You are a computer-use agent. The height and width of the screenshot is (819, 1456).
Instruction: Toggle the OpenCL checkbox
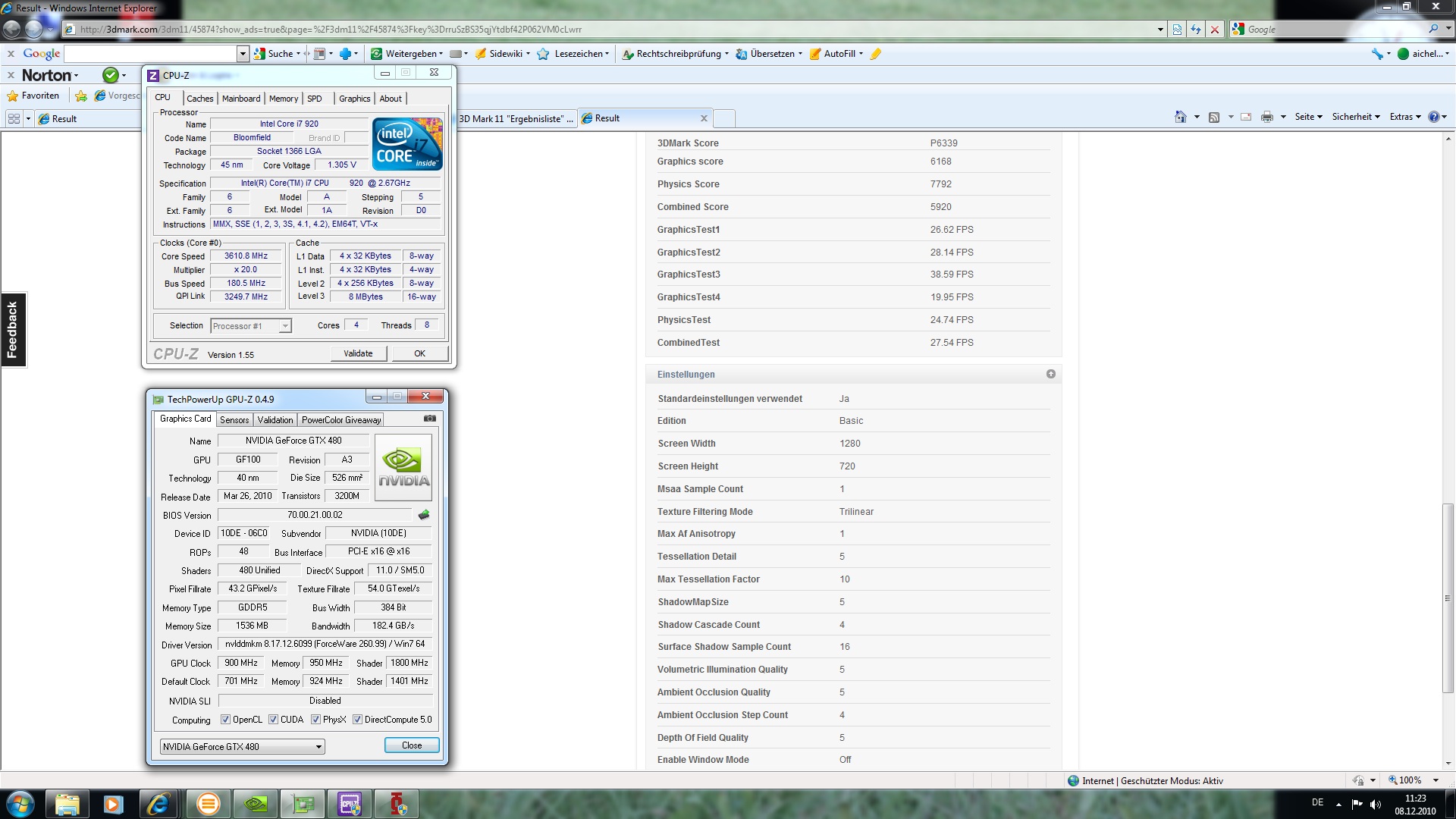(225, 720)
